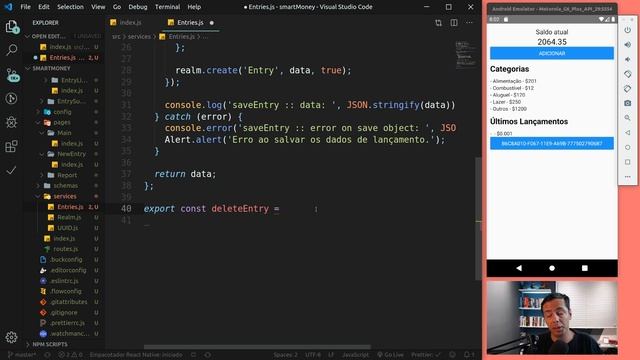
Task: Click emulator volume up button
Action: pos(628,44)
